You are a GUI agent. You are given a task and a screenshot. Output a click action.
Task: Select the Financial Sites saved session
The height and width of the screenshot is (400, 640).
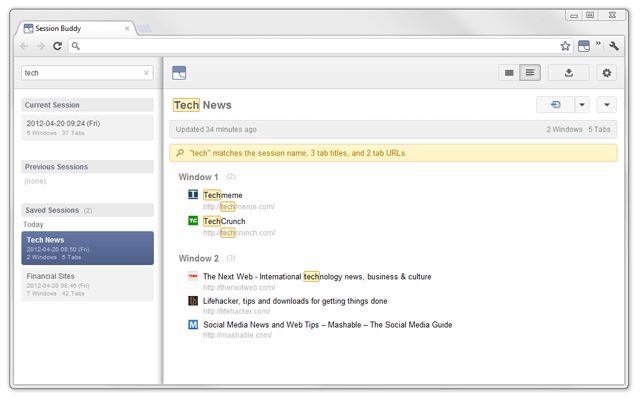coord(87,284)
